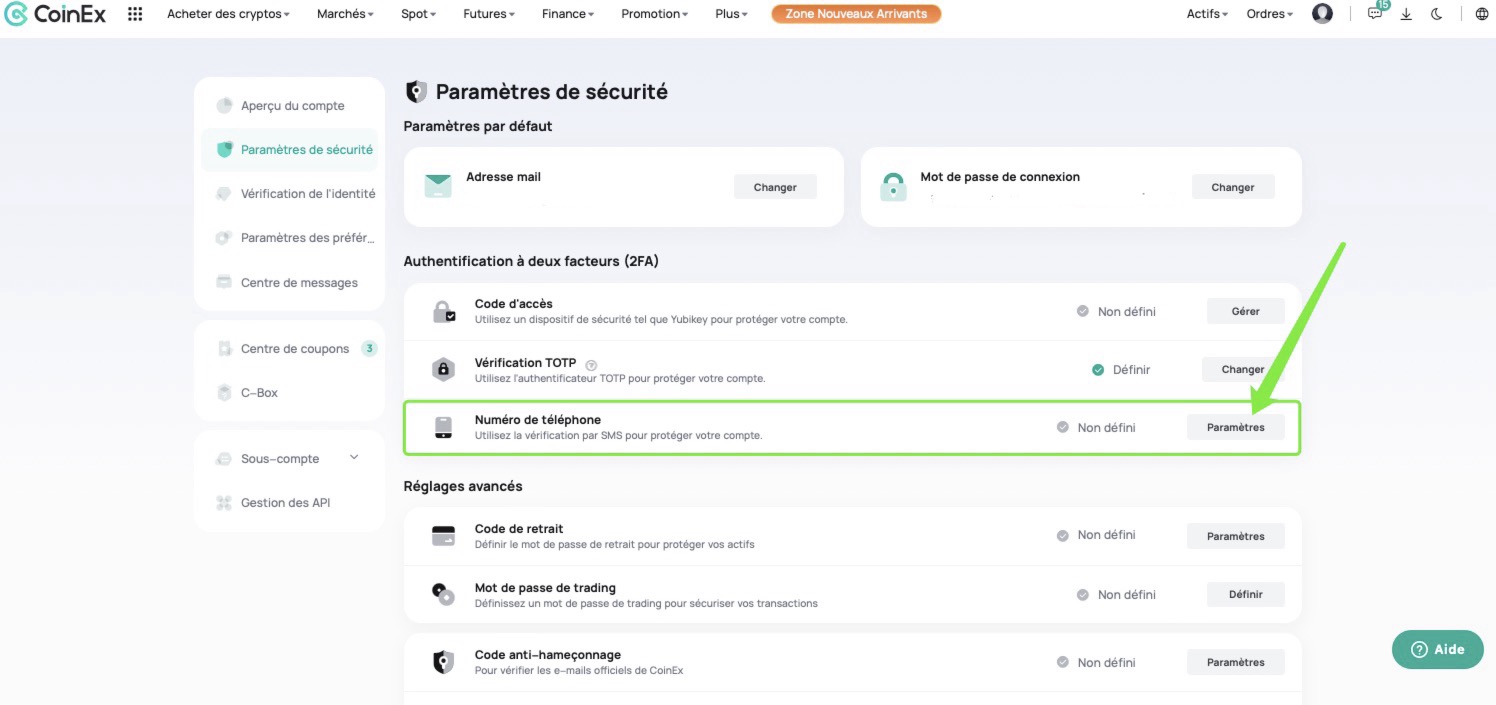The width and height of the screenshot is (1496, 705).
Task: Open the apps grid icon next to CoinEx logo
Action: pos(135,14)
